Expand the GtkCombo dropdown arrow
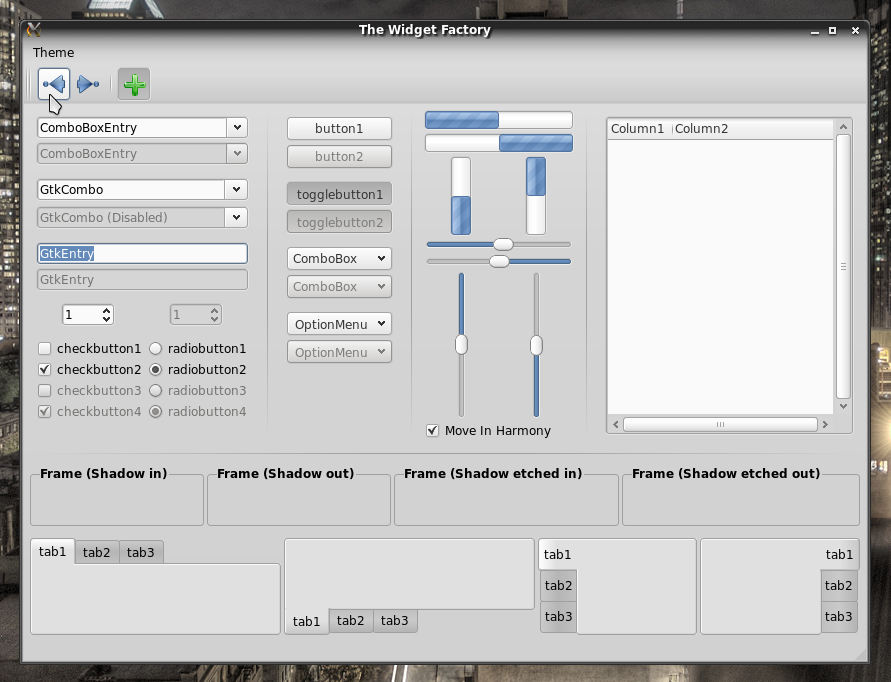Image resolution: width=891 pixels, height=682 pixels. coord(236,189)
